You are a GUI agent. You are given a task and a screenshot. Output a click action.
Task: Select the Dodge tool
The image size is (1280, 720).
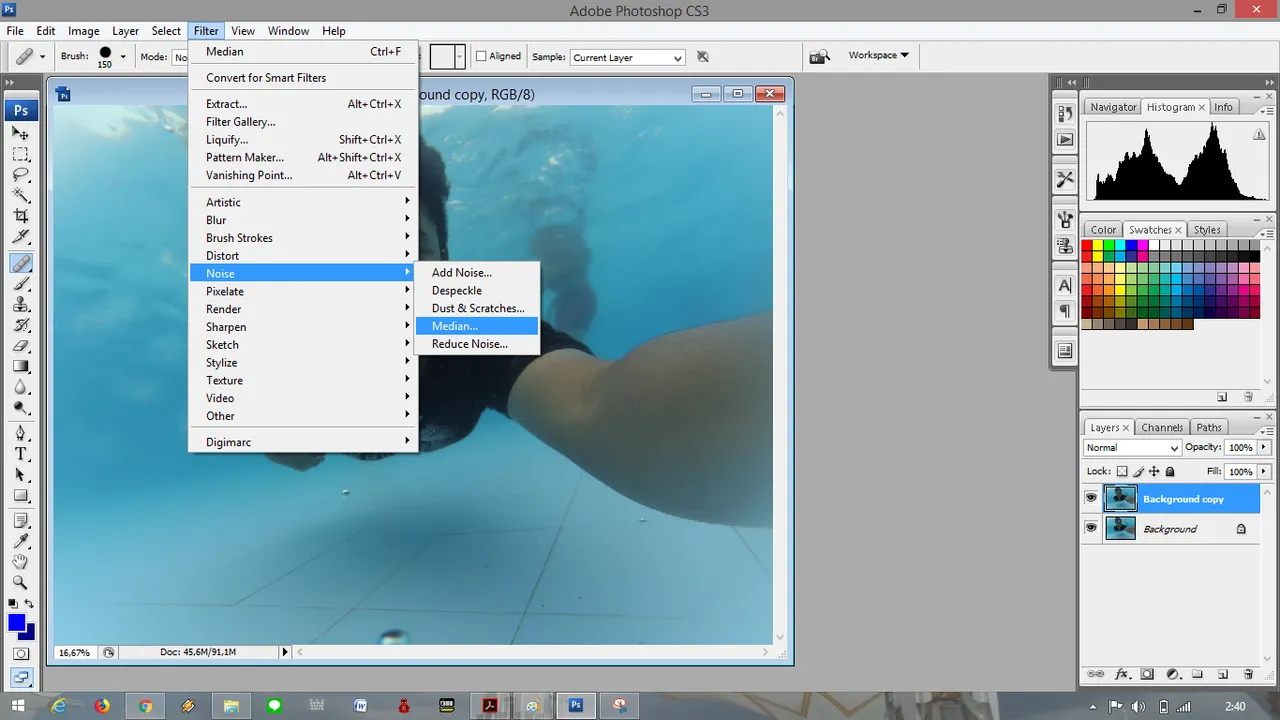pyautogui.click(x=21, y=410)
